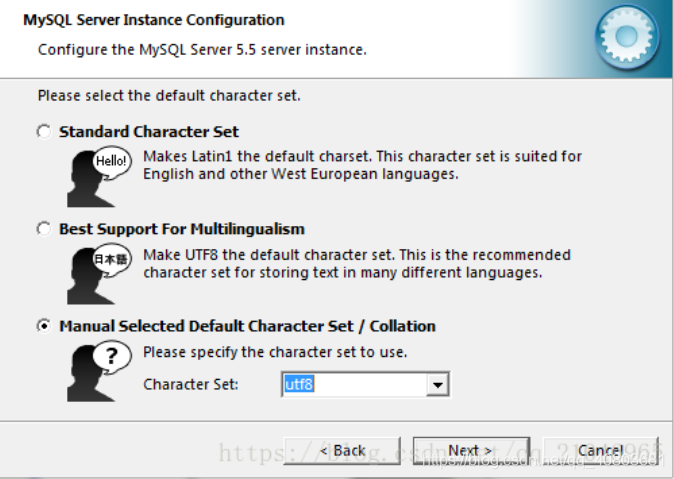Go to the previous step with Back
674x479 pixels.
click(x=342, y=451)
